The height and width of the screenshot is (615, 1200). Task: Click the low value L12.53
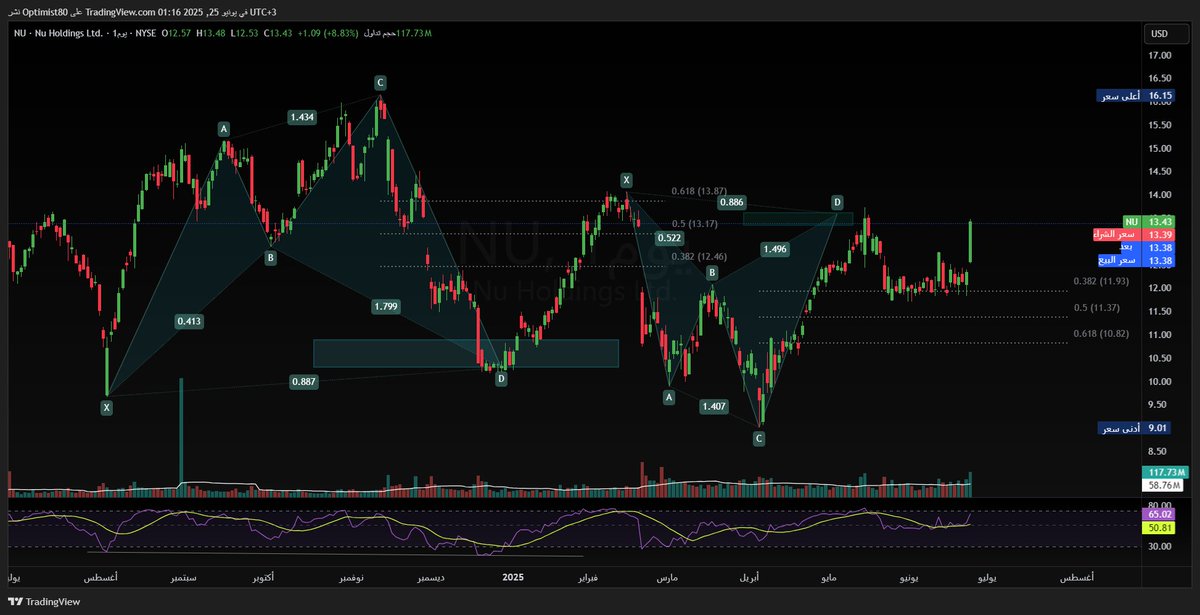[x=245, y=33]
